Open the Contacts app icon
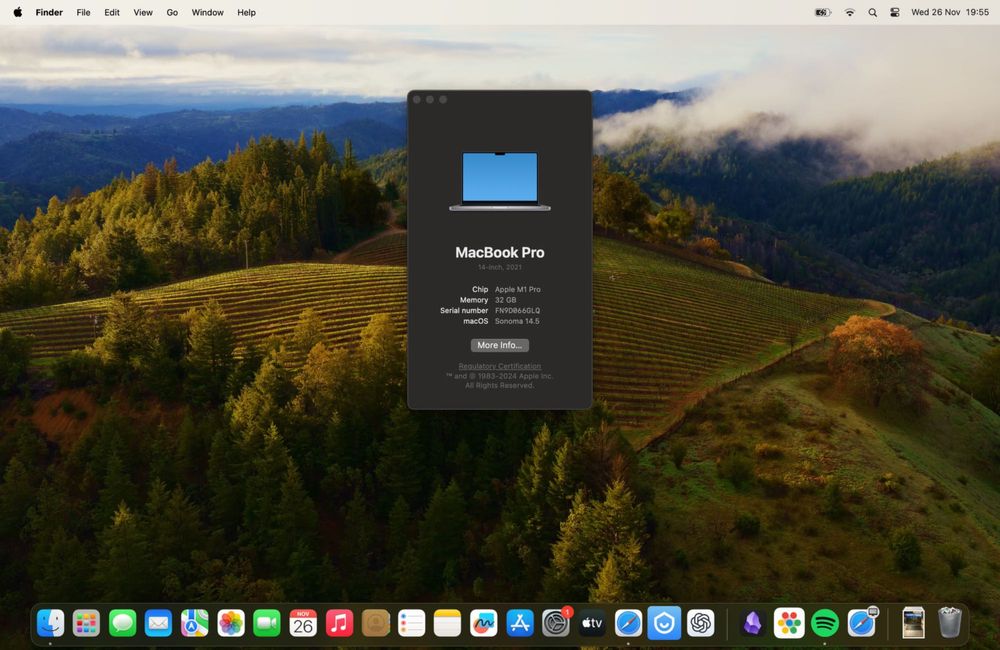Image resolution: width=1000 pixels, height=650 pixels. 376,623
